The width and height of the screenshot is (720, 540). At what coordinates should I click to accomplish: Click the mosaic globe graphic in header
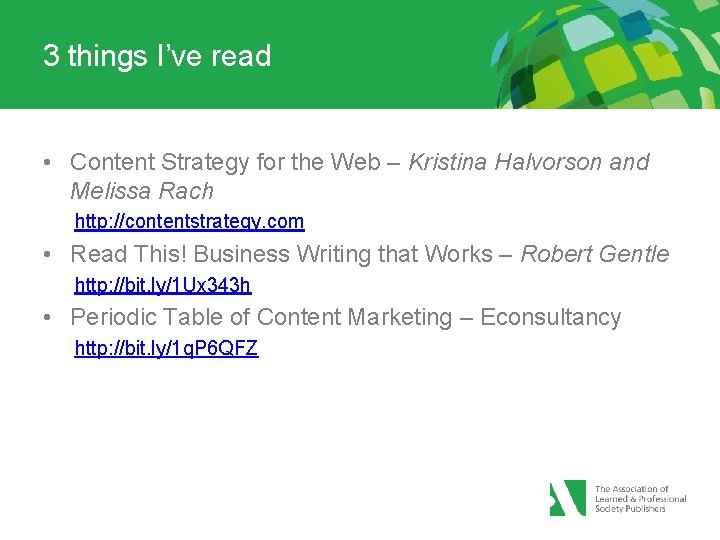pyautogui.click(x=605, y=54)
